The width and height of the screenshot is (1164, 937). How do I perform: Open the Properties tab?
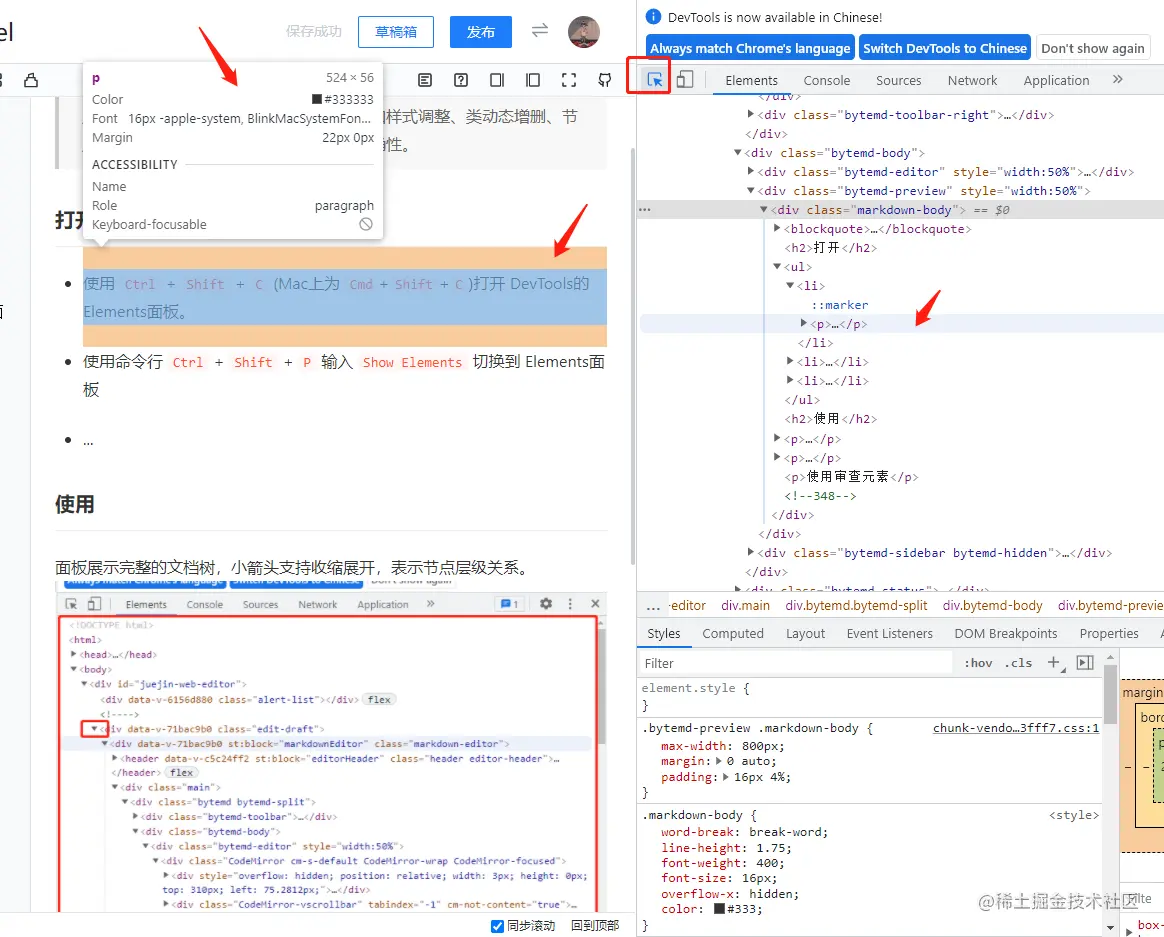(1109, 633)
